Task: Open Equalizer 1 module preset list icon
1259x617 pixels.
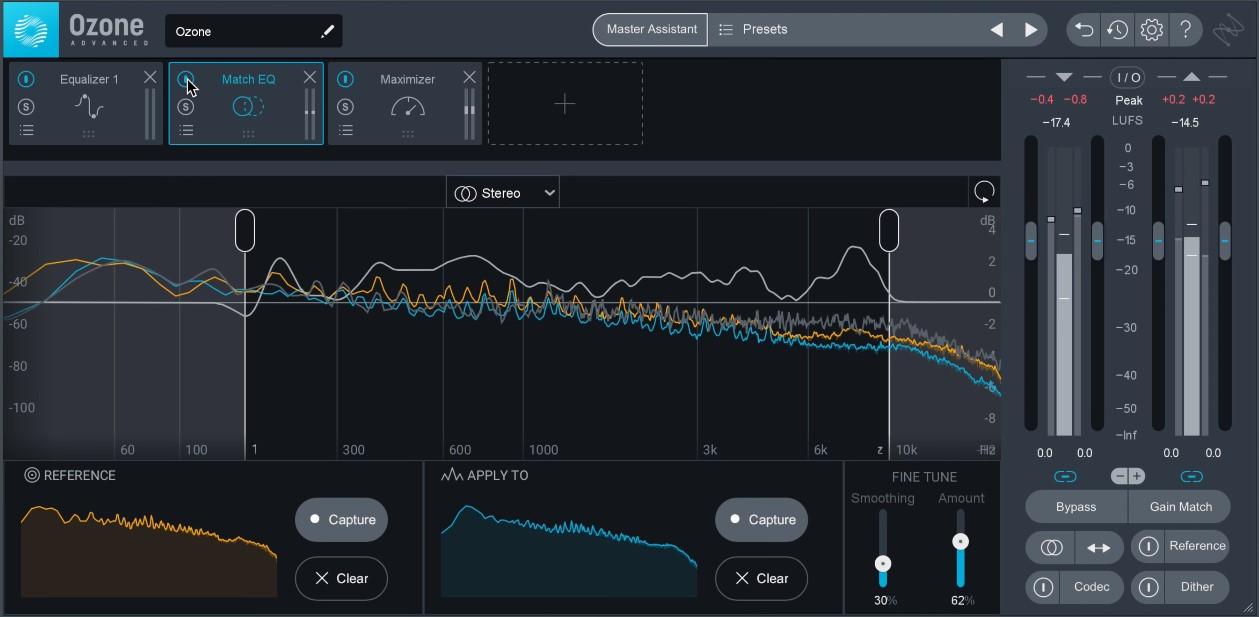Action: pos(27,130)
